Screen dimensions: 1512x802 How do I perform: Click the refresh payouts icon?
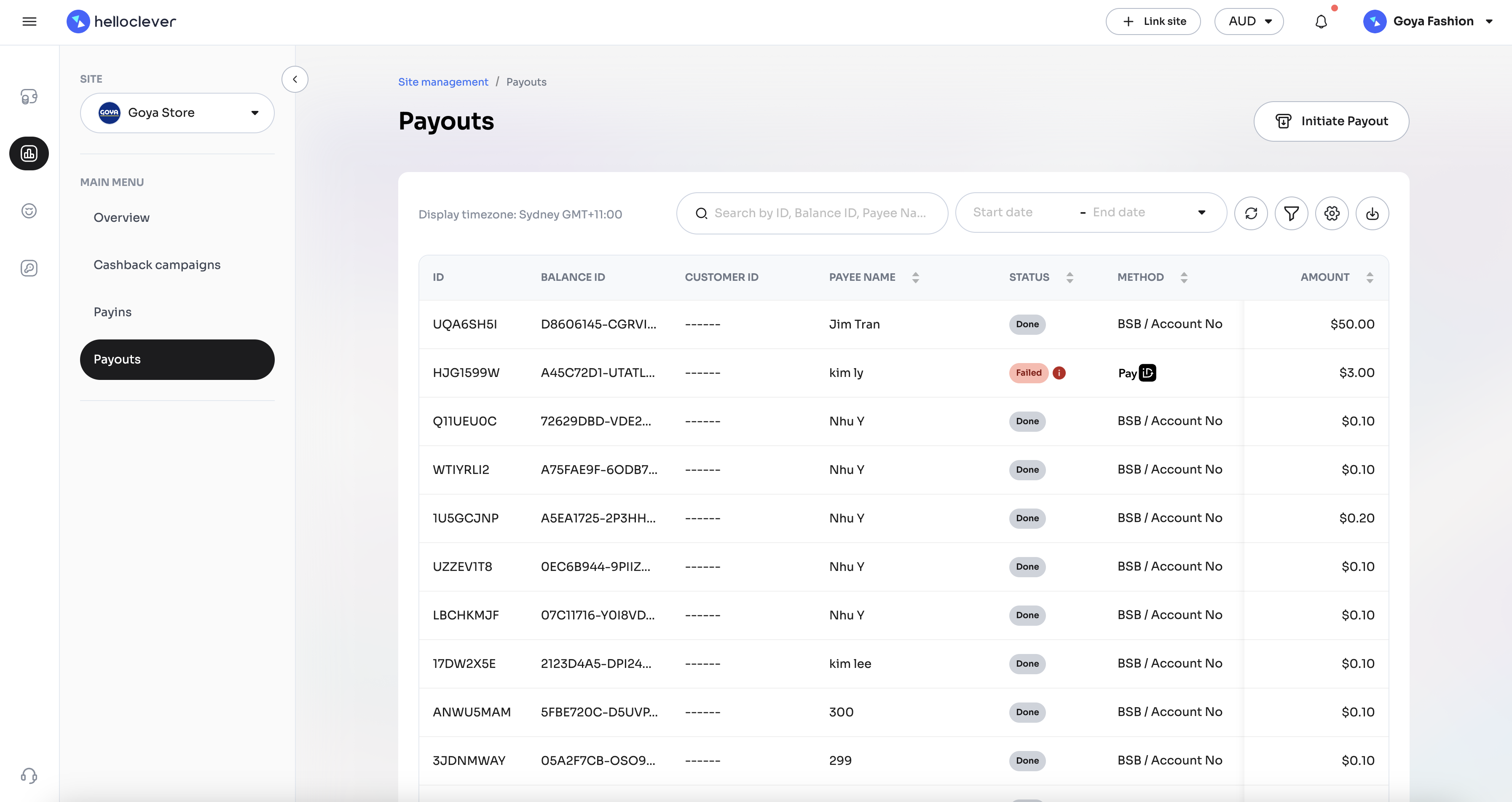[1251, 213]
